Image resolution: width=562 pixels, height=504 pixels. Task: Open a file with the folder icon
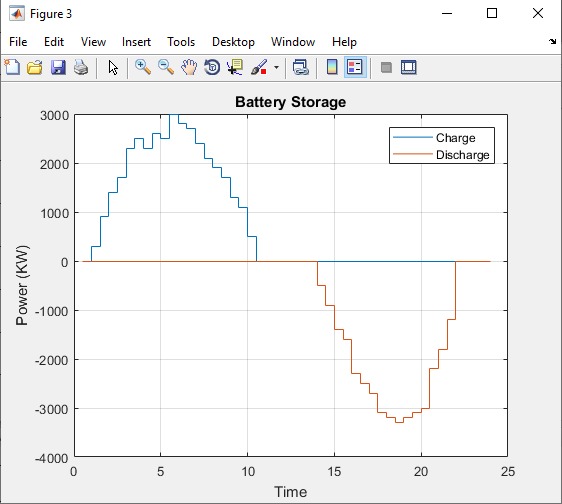tap(35, 67)
